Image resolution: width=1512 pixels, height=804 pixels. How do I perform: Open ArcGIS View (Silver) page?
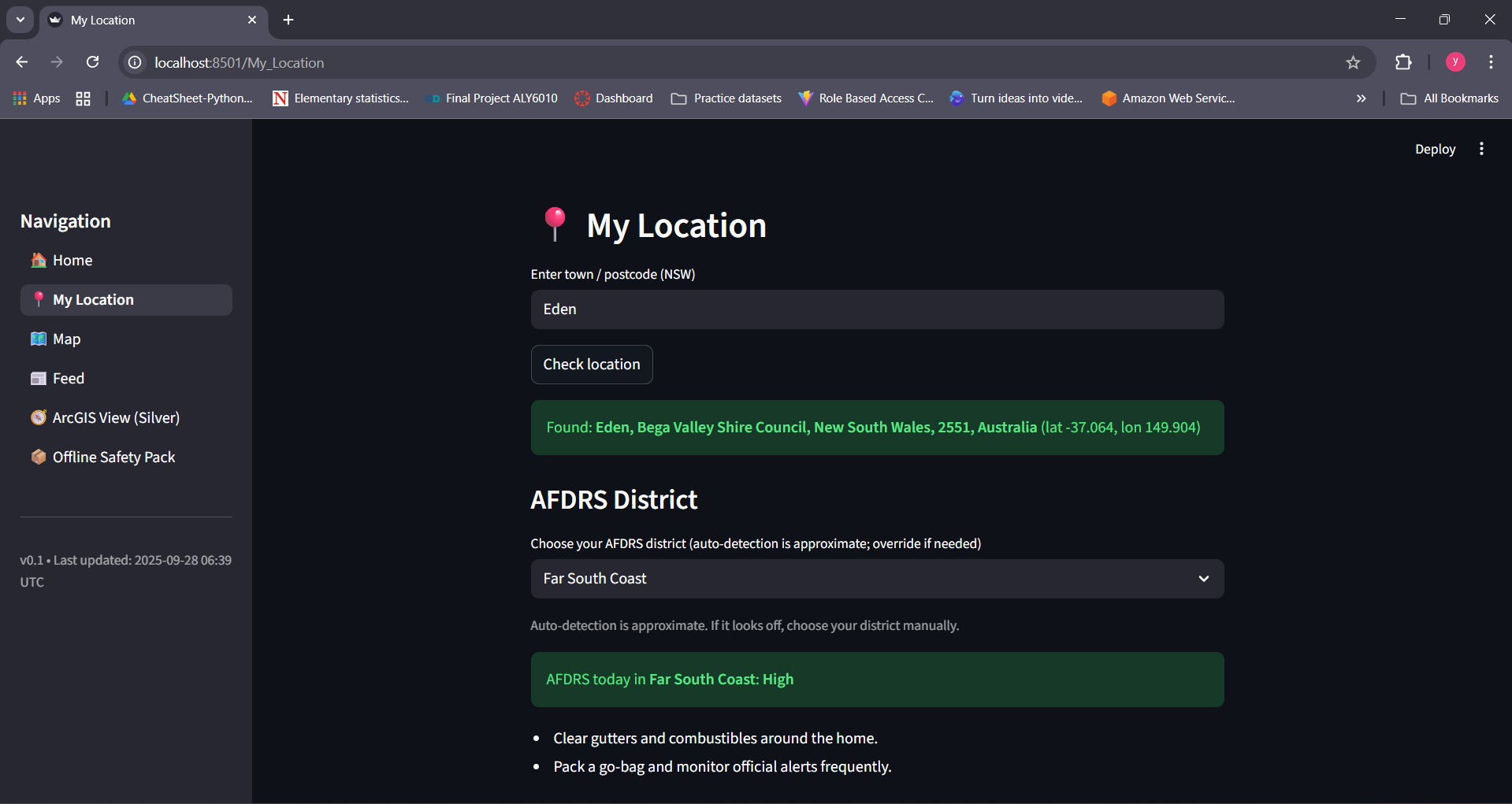click(126, 418)
